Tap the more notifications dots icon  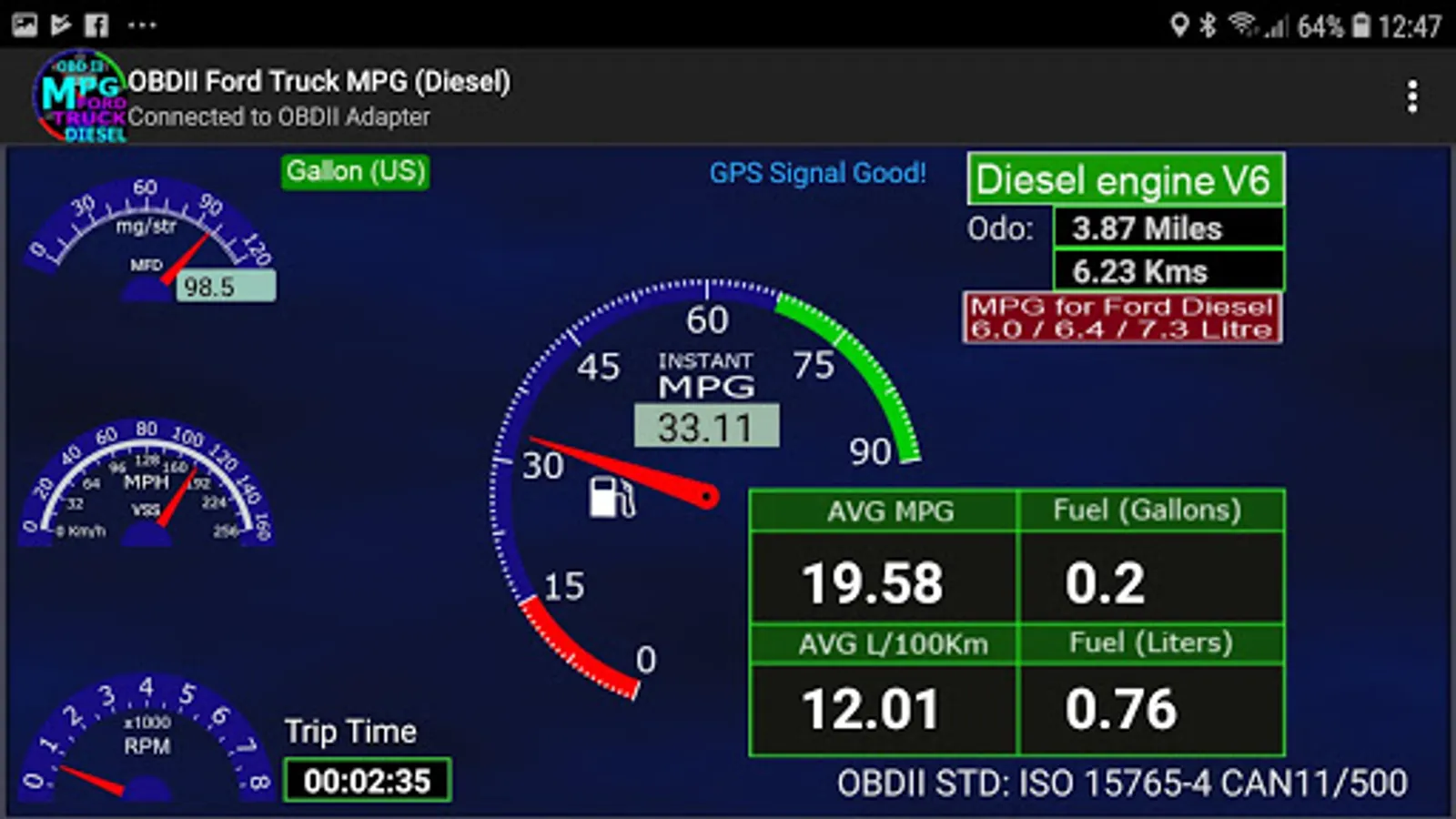point(142,25)
